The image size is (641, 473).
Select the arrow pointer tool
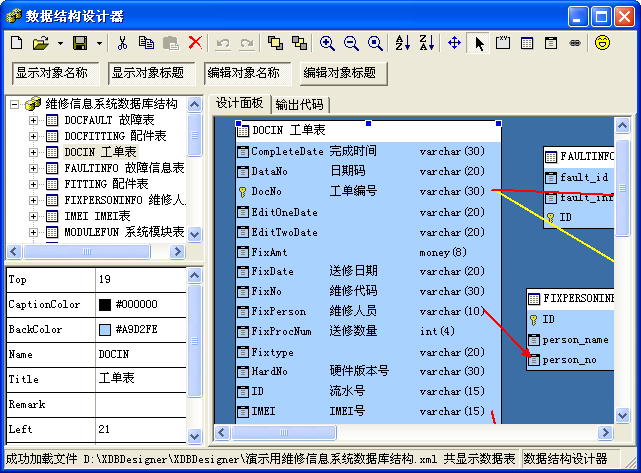pyautogui.click(x=479, y=43)
